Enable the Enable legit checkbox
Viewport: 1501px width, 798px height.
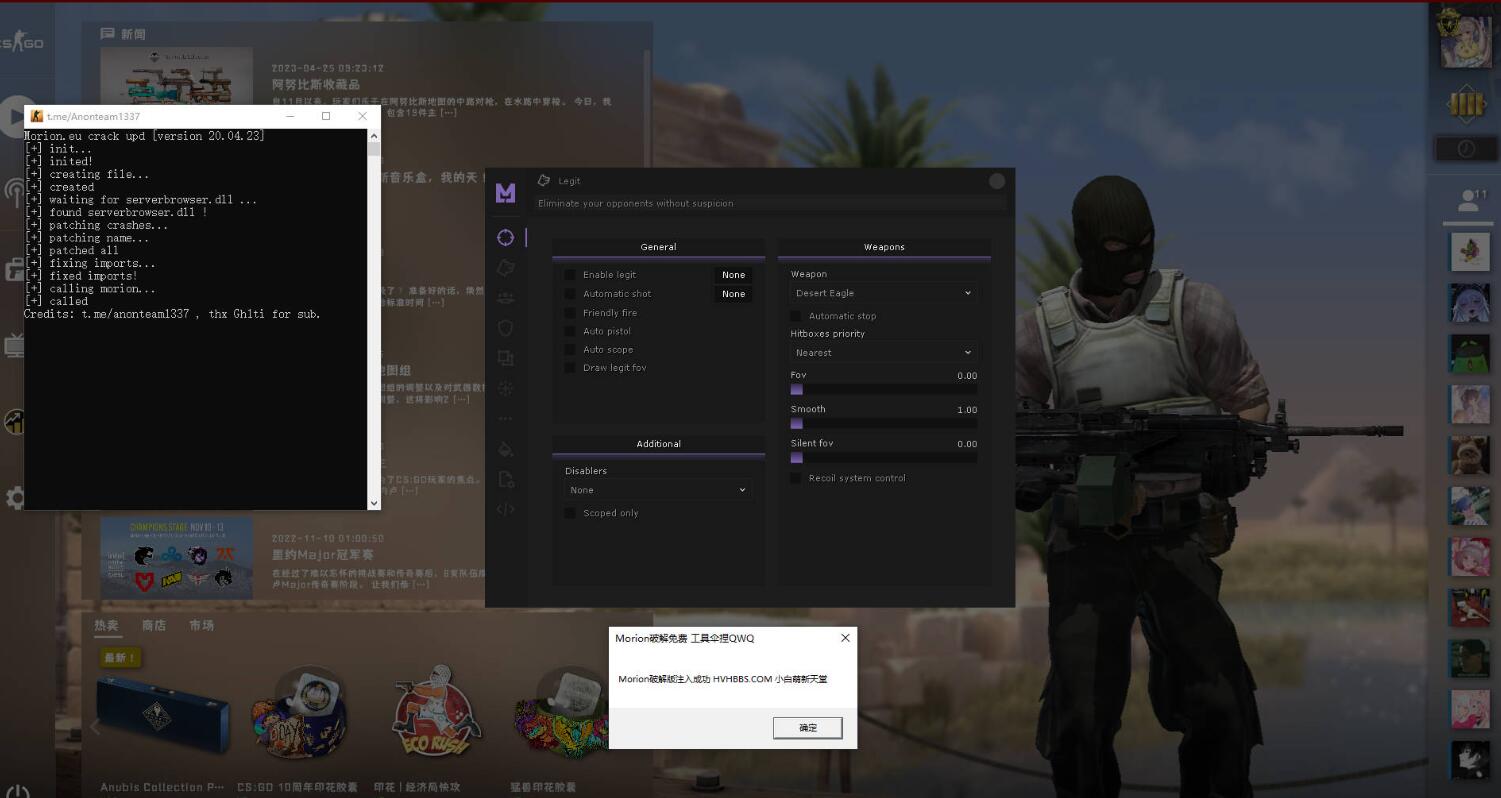pos(570,275)
